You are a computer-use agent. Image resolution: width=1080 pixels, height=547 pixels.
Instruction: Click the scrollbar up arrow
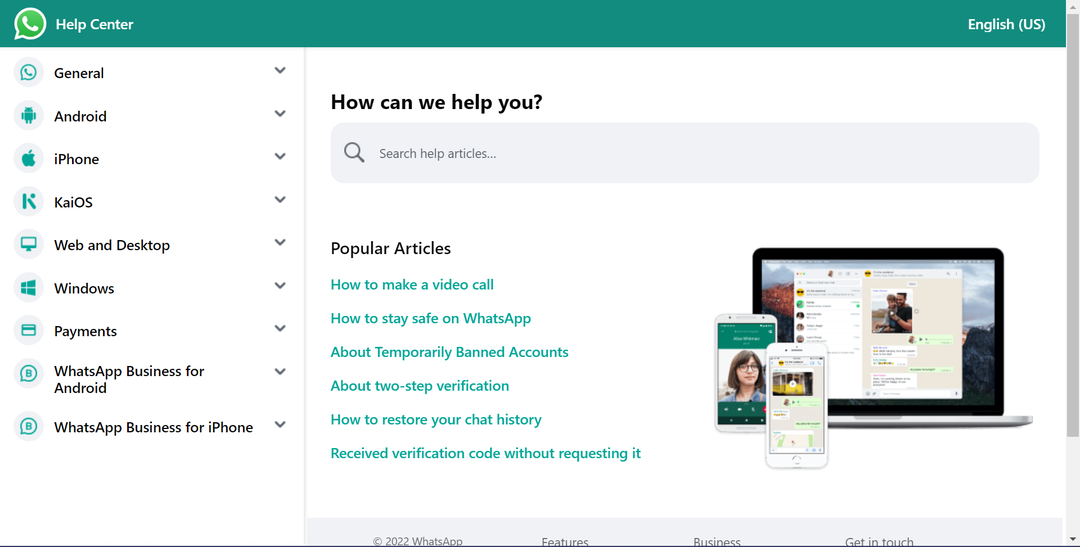point(1073,6)
